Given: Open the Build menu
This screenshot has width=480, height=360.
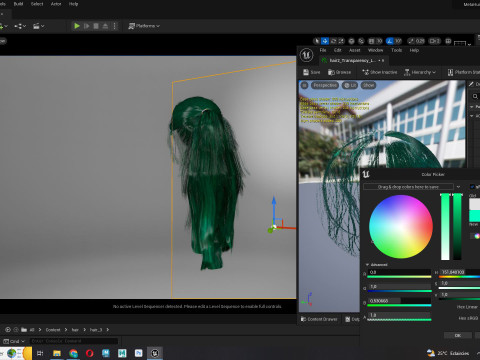Looking at the screenshot, I should pyautogui.click(x=18, y=4).
